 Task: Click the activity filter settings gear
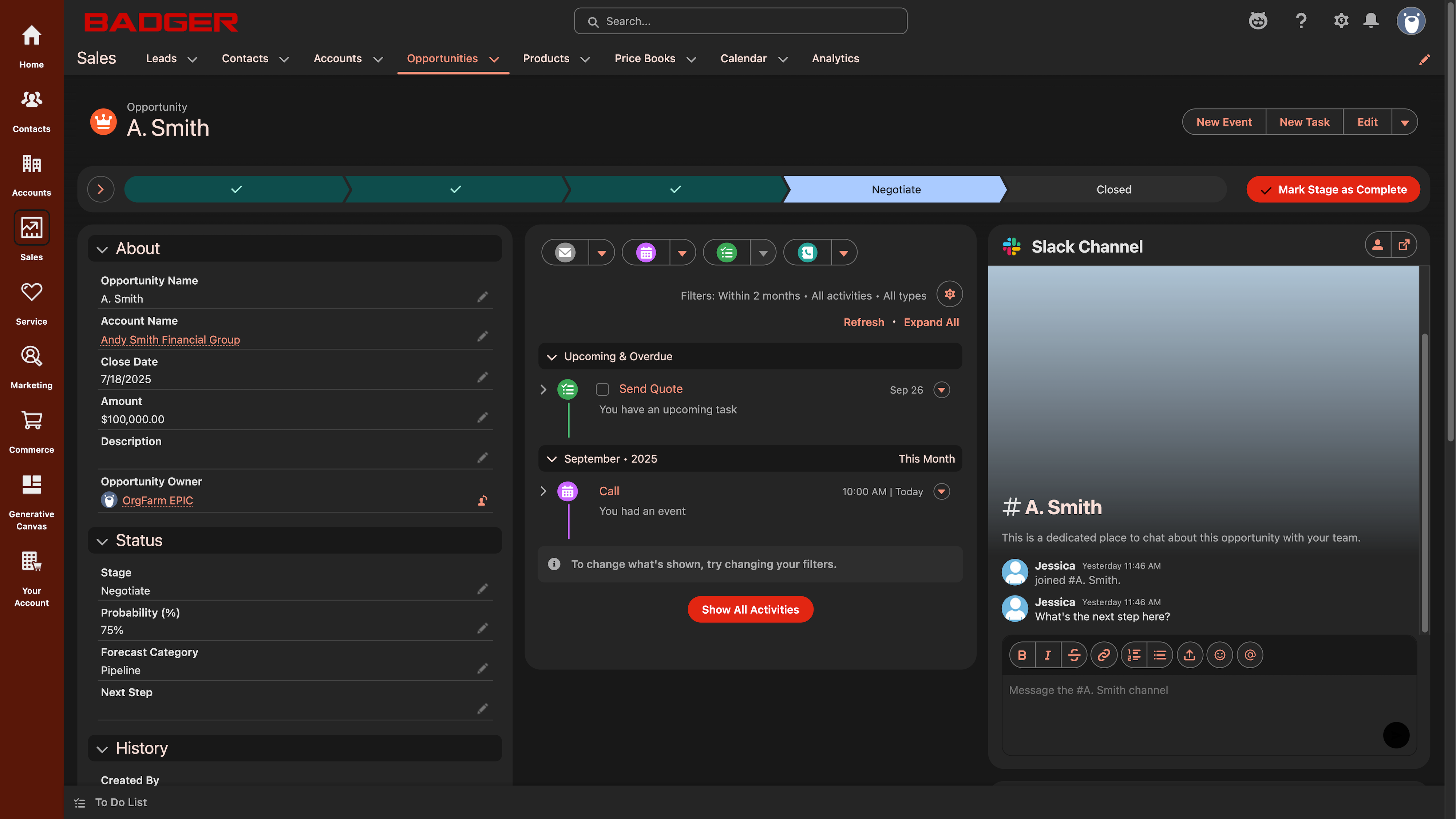(x=950, y=294)
